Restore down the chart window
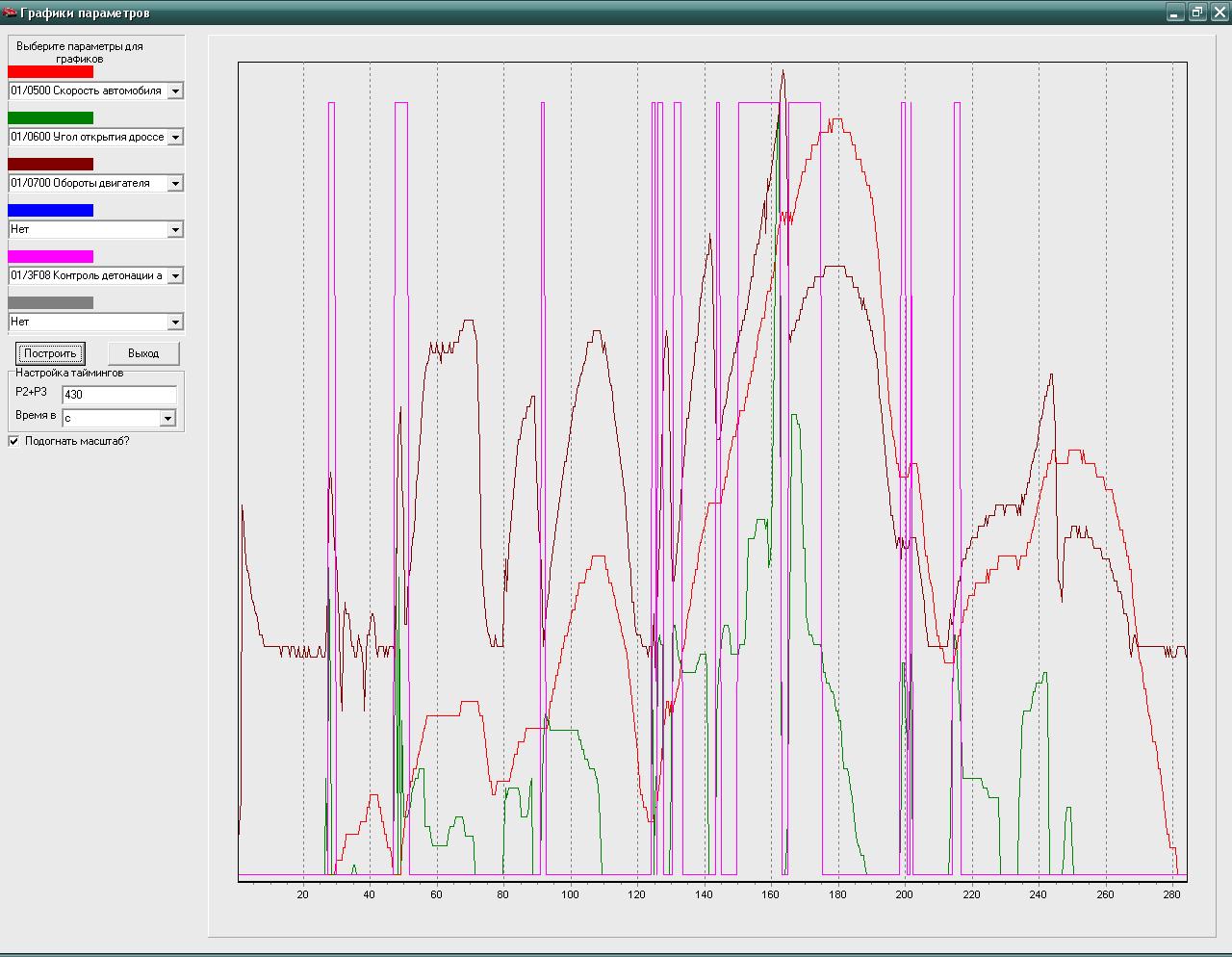1232x957 pixels. (1197, 13)
